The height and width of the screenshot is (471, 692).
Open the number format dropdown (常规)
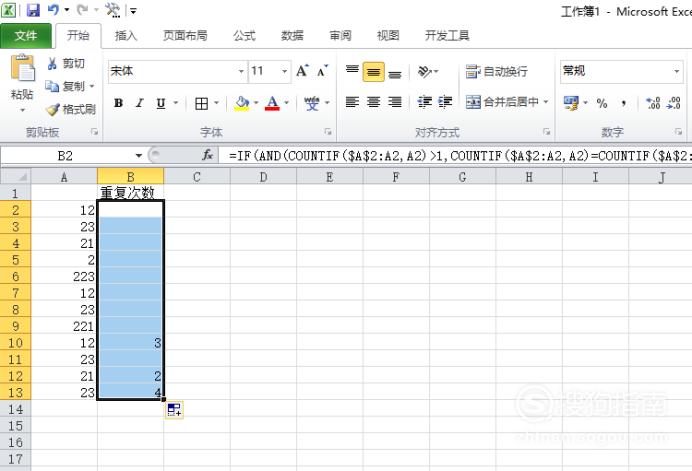pyautogui.click(x=676, y=71)
